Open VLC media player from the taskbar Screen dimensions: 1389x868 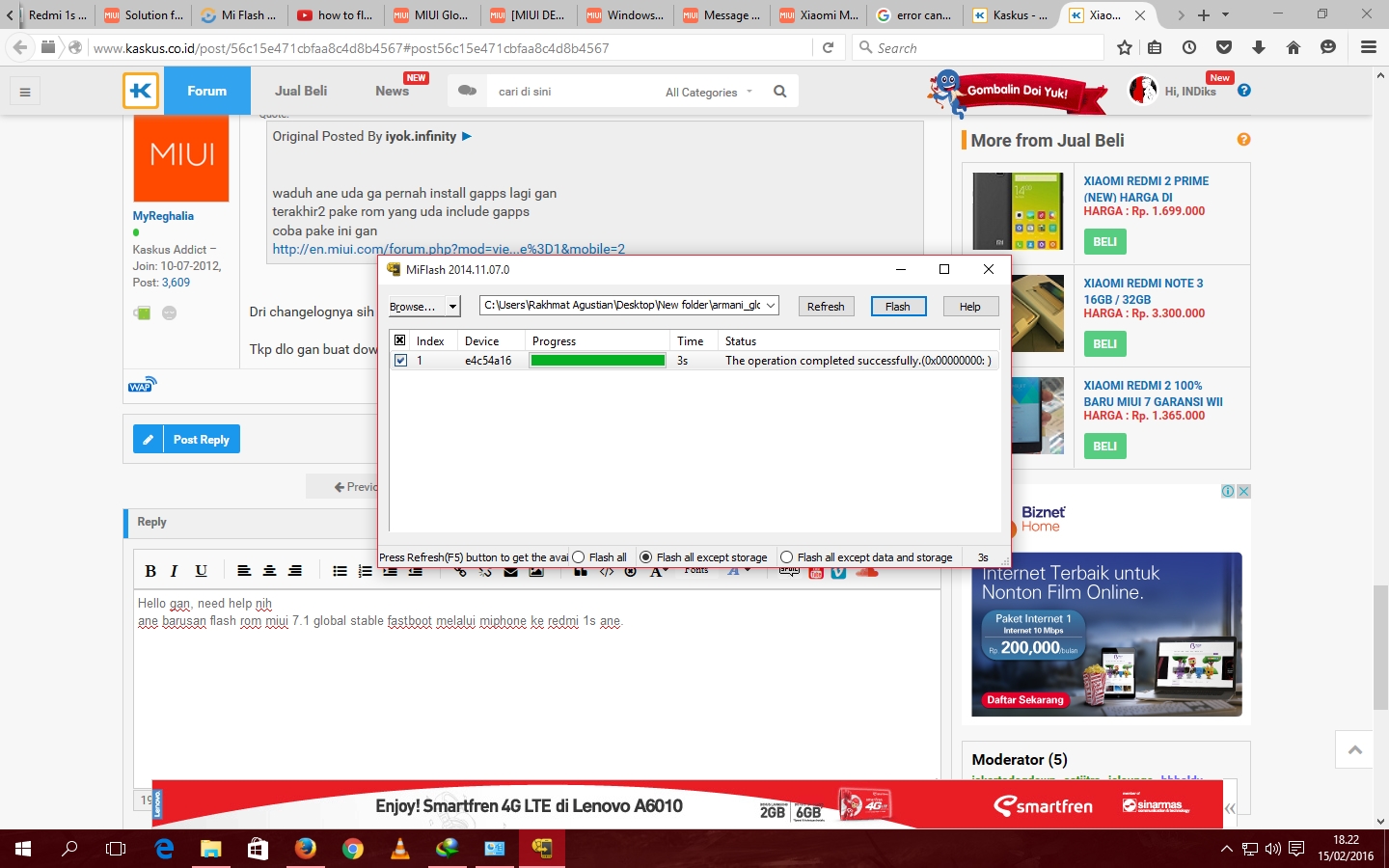click(399, 849)
